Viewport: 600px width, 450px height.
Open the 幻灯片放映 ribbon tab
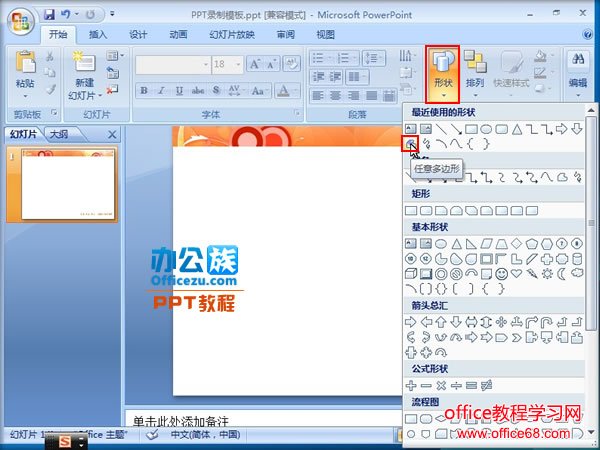[232, 34]
